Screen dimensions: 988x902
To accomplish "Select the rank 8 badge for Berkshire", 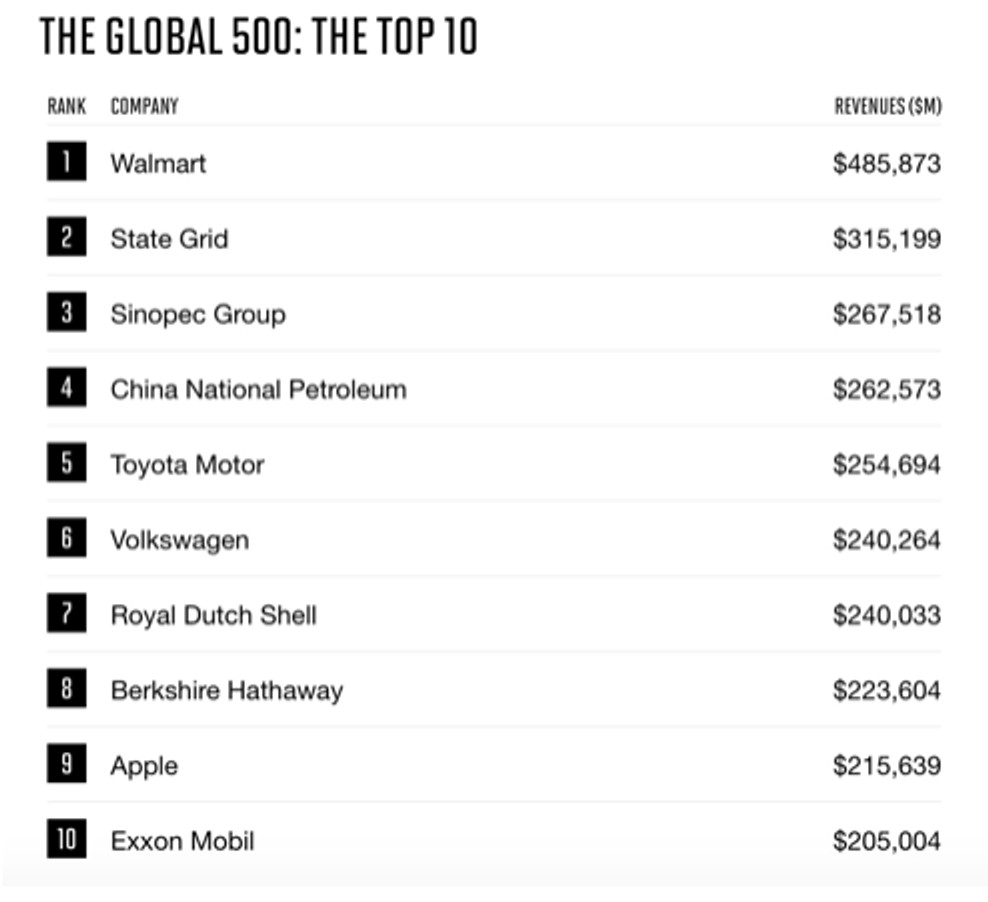I will click(66, 688).
